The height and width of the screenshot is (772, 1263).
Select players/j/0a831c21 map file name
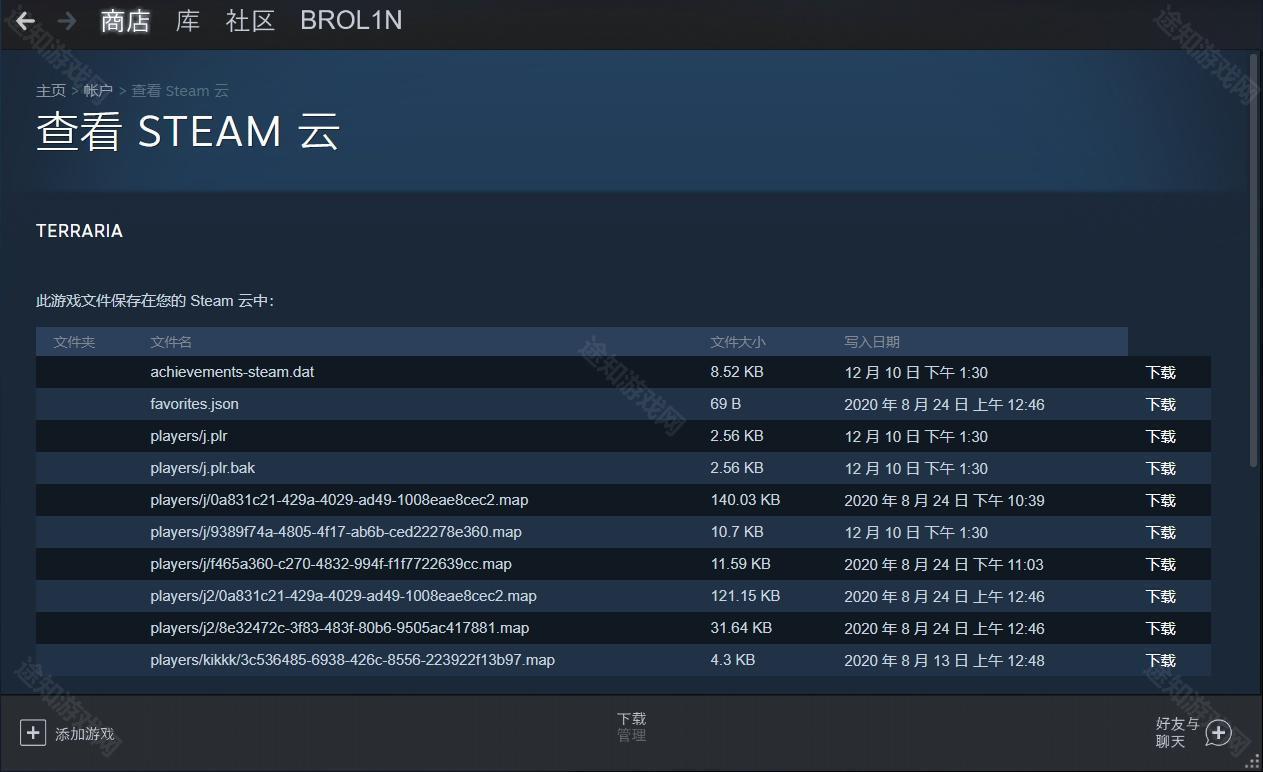pyautogui.click(x=339, y=500)
